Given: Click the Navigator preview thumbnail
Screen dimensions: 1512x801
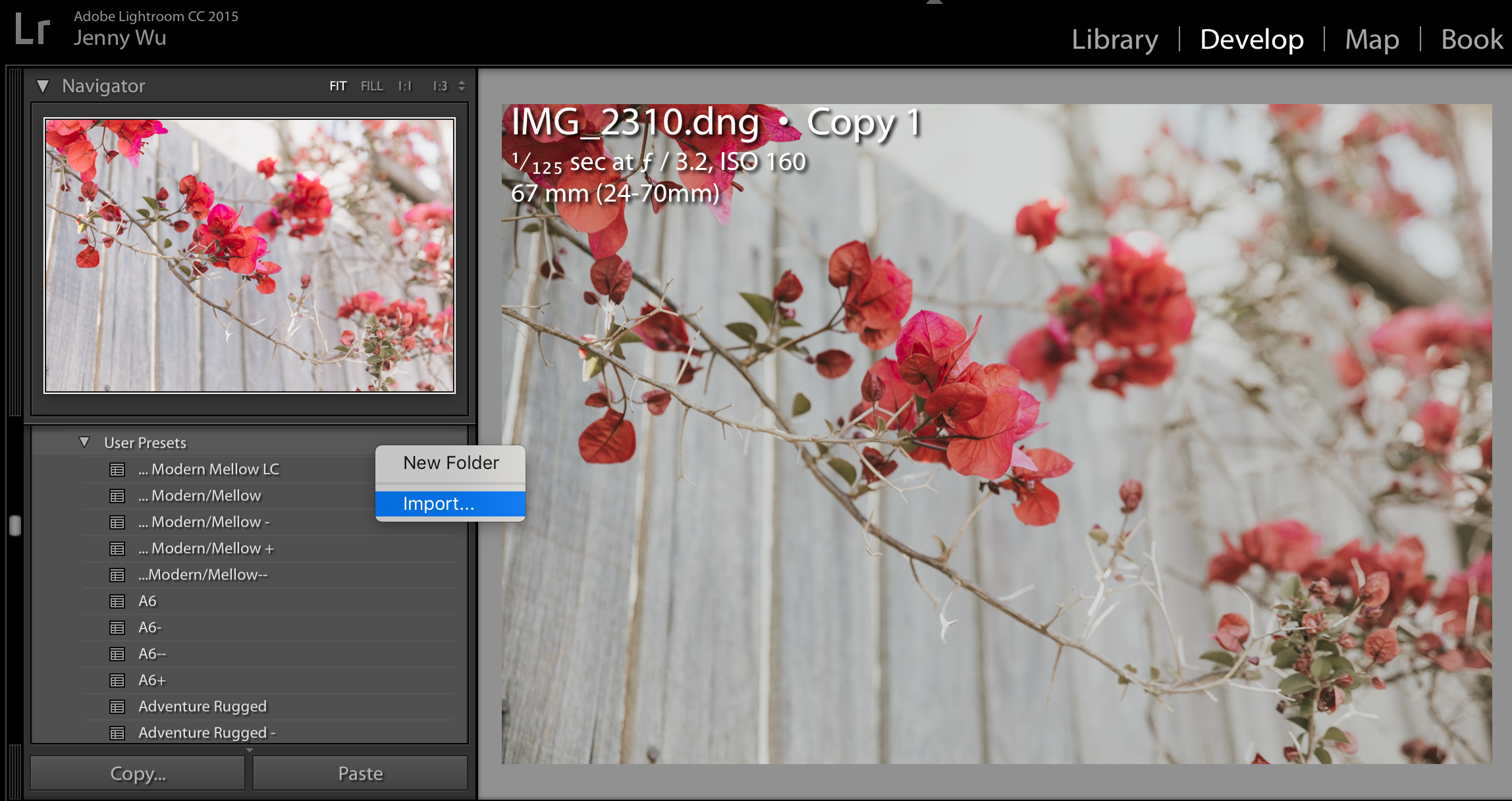Looking at the screenshot, I should pyautogui.click(x=250, y=254).
